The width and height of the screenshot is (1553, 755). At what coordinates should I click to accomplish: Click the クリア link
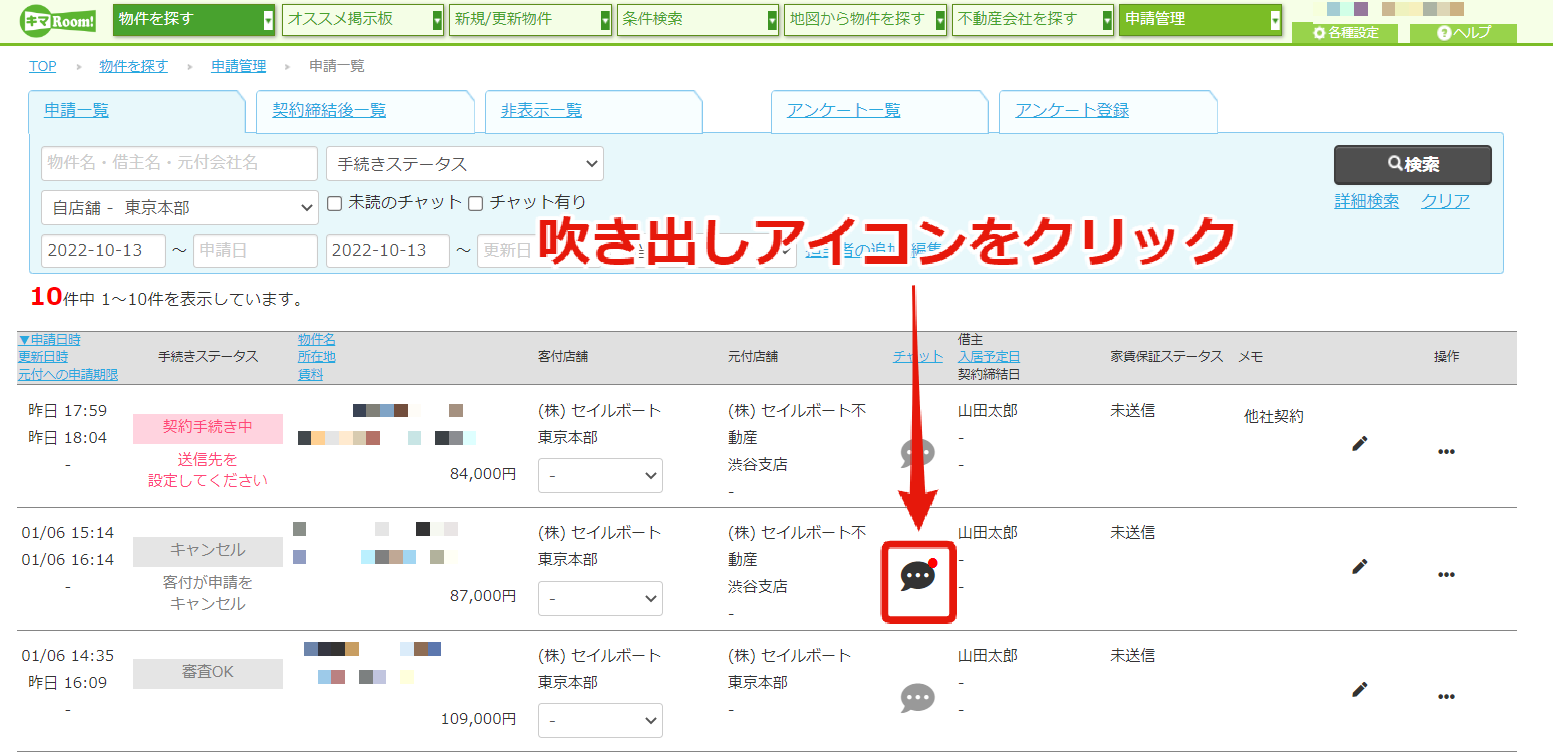pos(1445,201)
